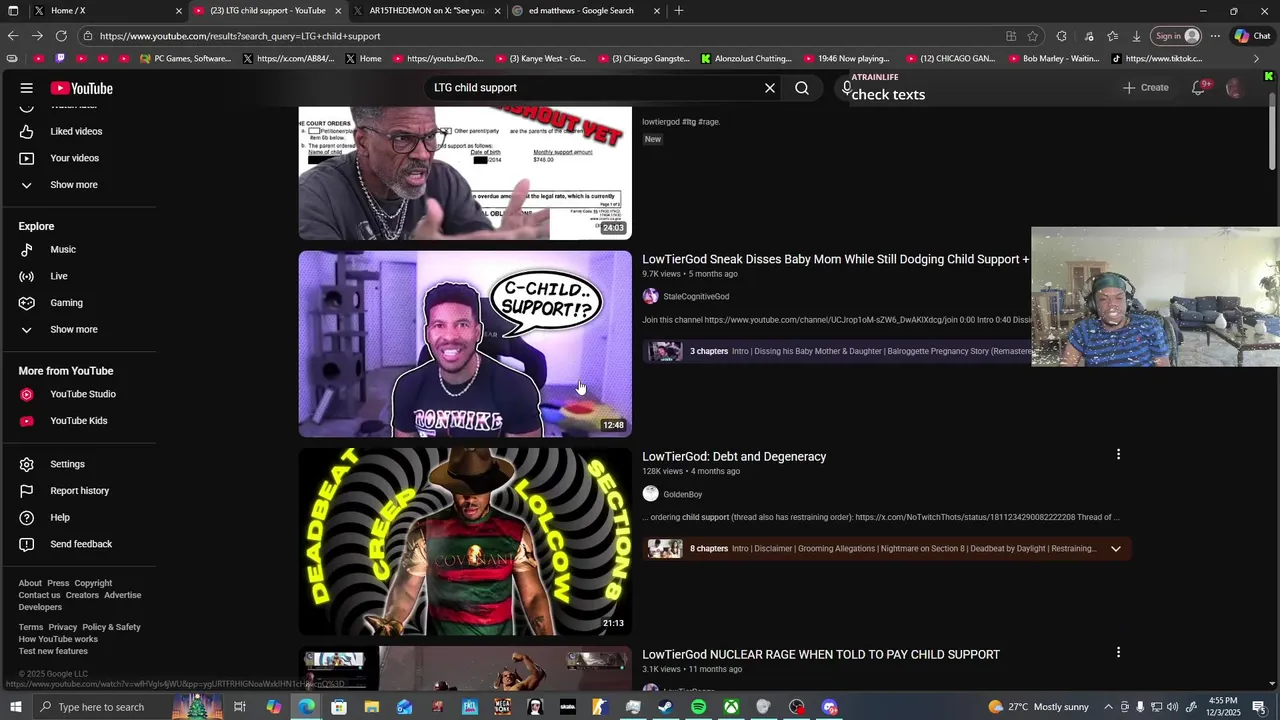1280x720 pixels.
Task: Expand Show more under Explore
Action: point(74,329)
